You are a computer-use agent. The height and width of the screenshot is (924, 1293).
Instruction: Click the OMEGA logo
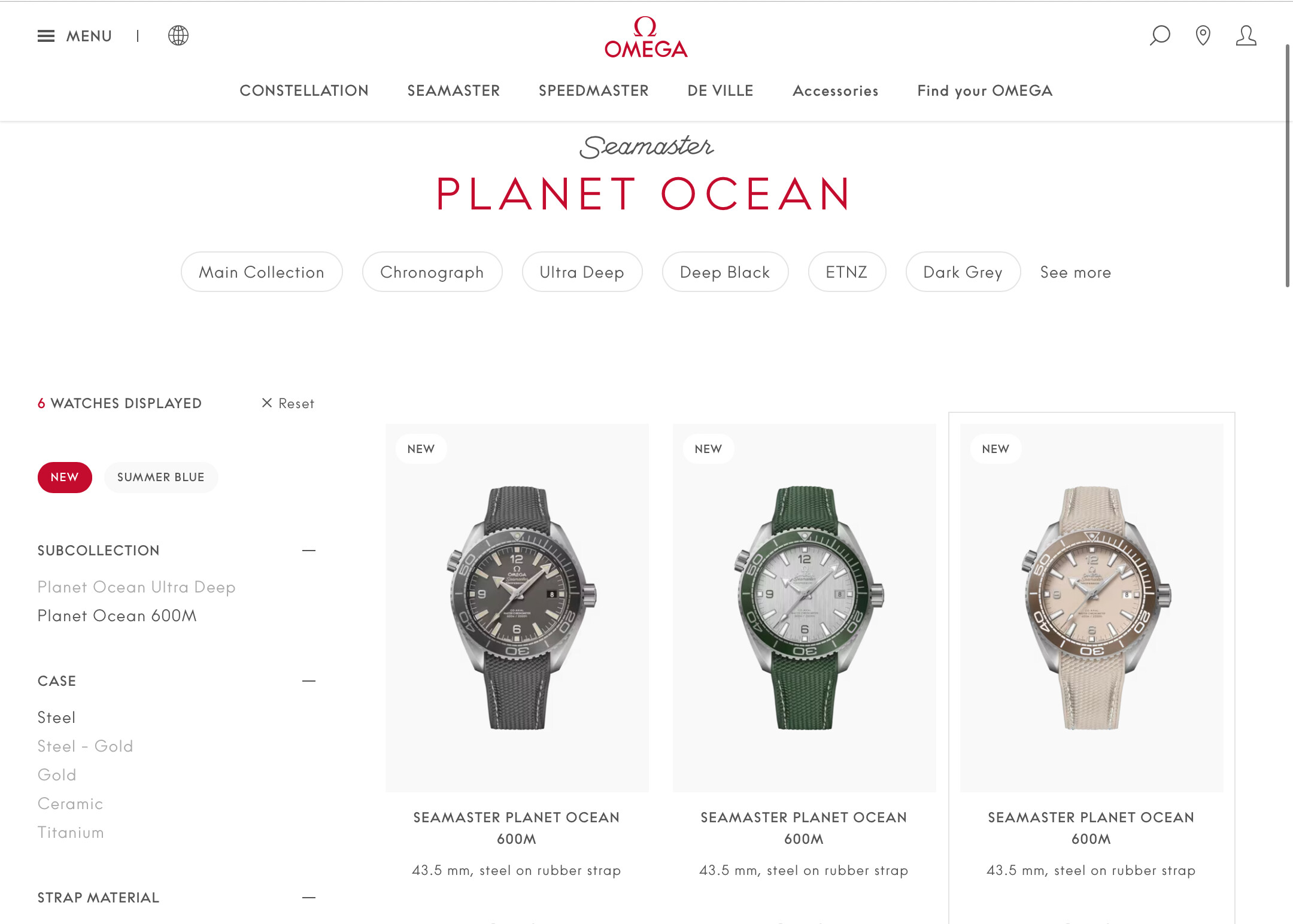(646, 37)
